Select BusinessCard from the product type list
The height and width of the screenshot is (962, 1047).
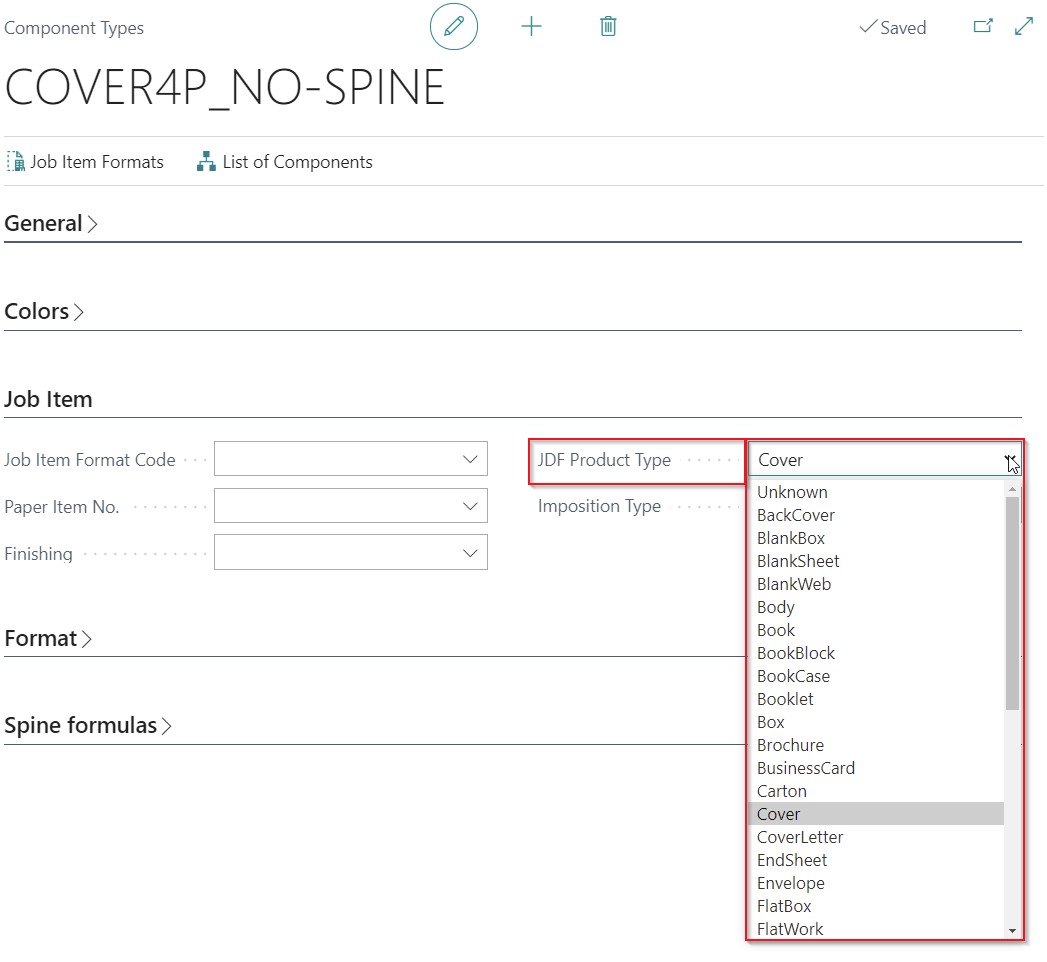point(805,768)
